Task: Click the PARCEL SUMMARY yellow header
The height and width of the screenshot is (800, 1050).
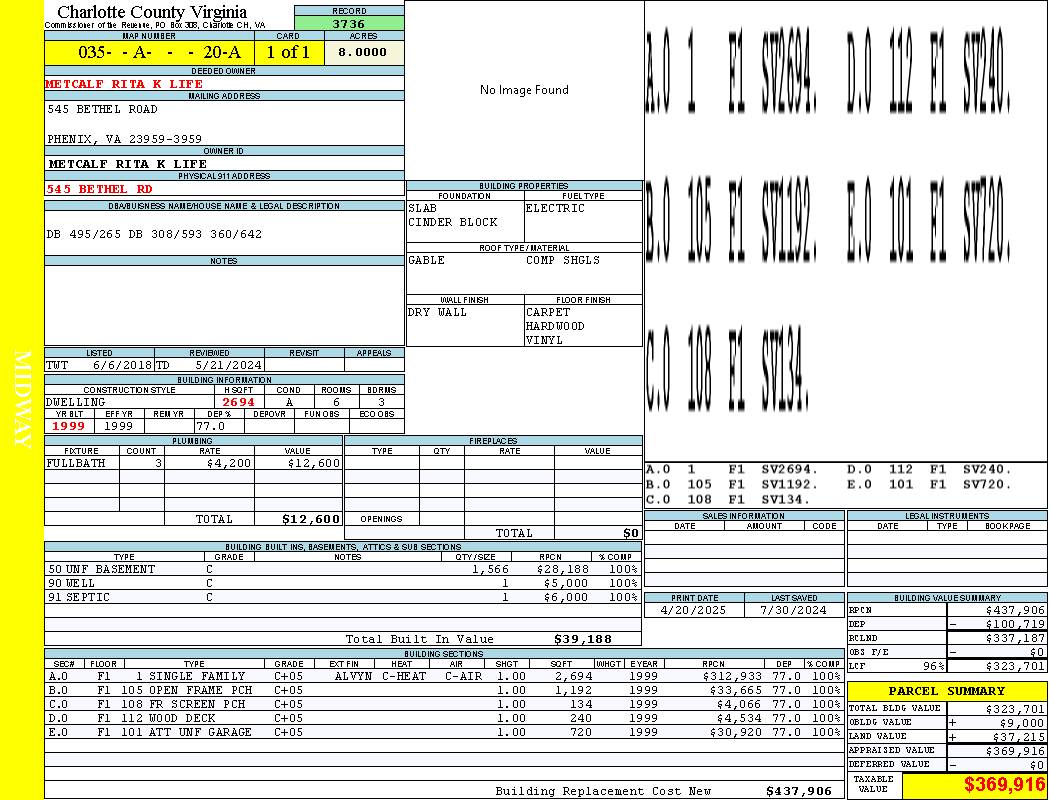Action: tap(947, 691)
